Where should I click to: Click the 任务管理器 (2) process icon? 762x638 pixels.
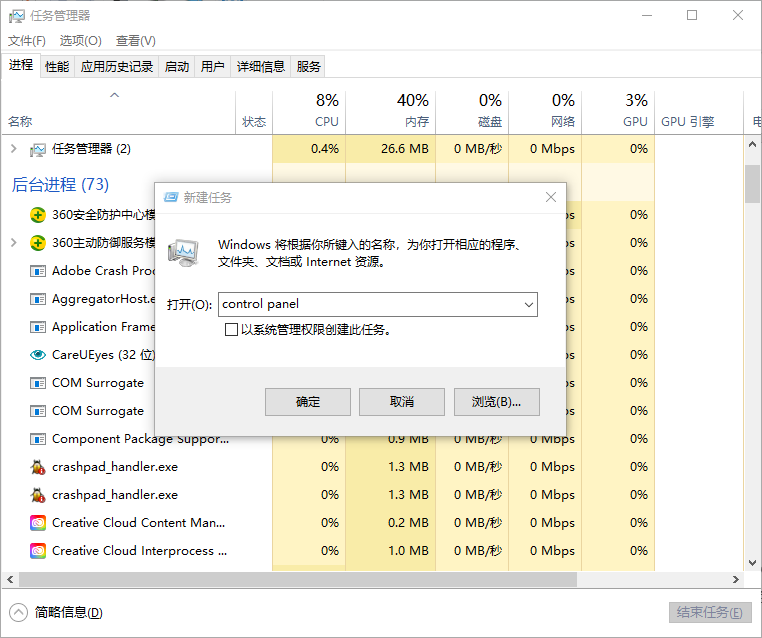38,149
